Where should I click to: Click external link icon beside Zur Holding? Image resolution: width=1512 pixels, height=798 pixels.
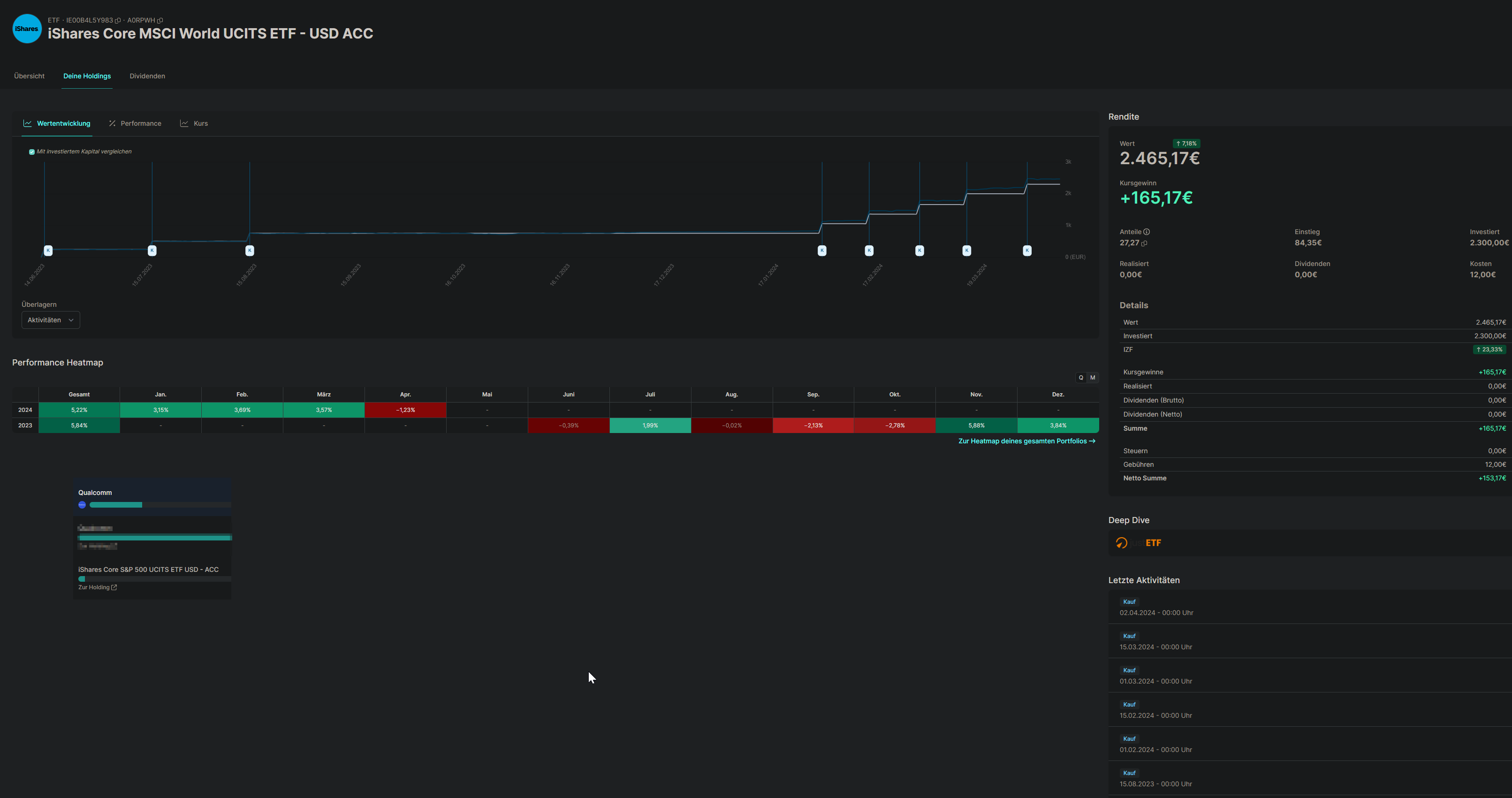tap(114, 587)
